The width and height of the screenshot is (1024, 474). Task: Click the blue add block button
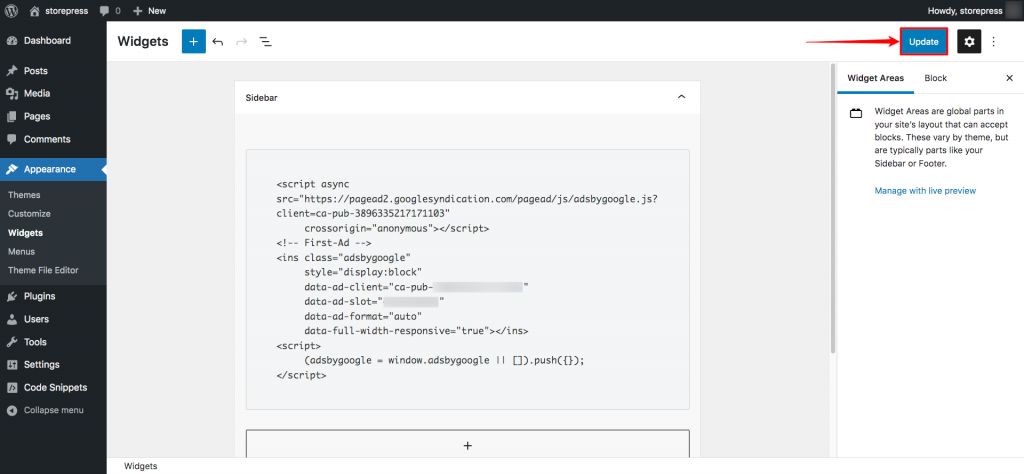point(193,41)
